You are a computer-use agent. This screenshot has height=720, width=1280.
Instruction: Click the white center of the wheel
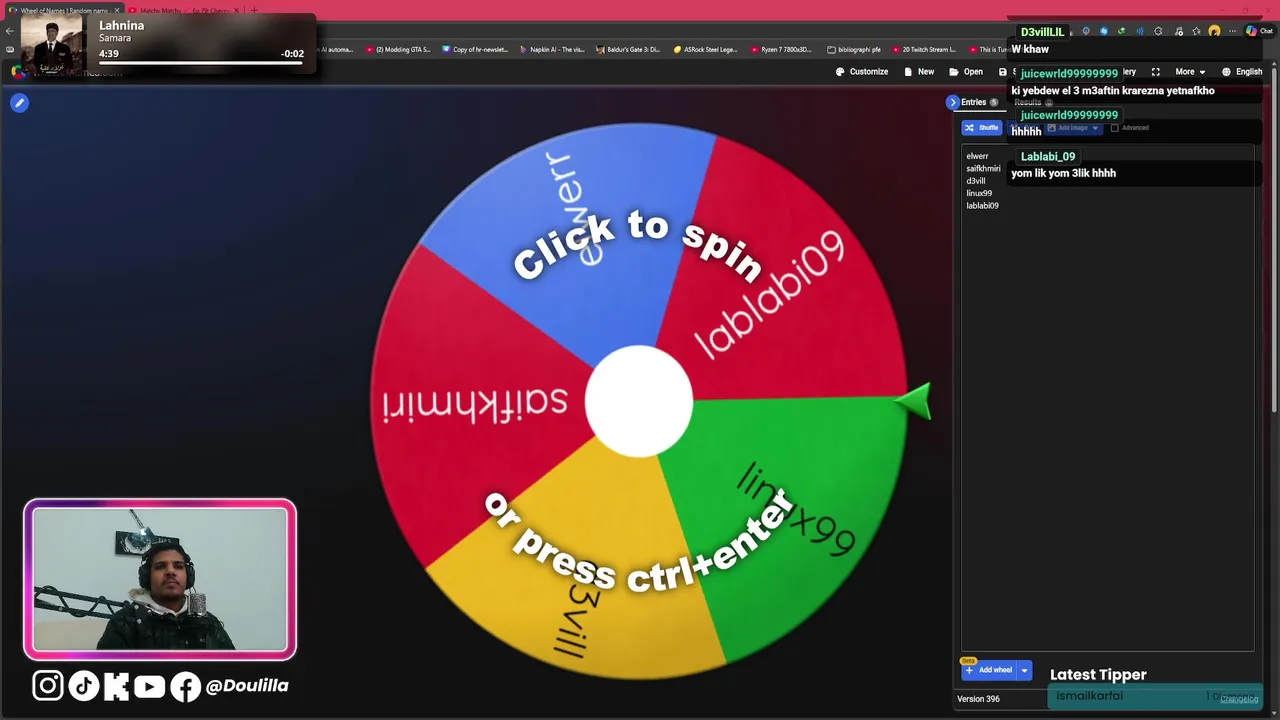click(x=638, y=401)
